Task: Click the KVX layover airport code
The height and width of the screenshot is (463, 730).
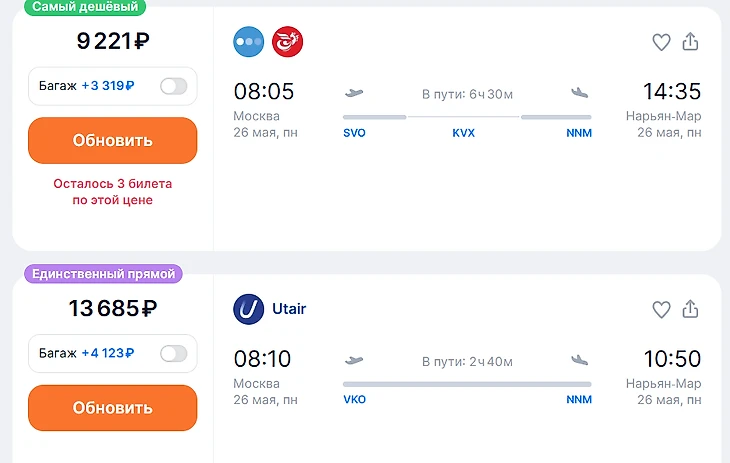Action: (x=463, y=133)
